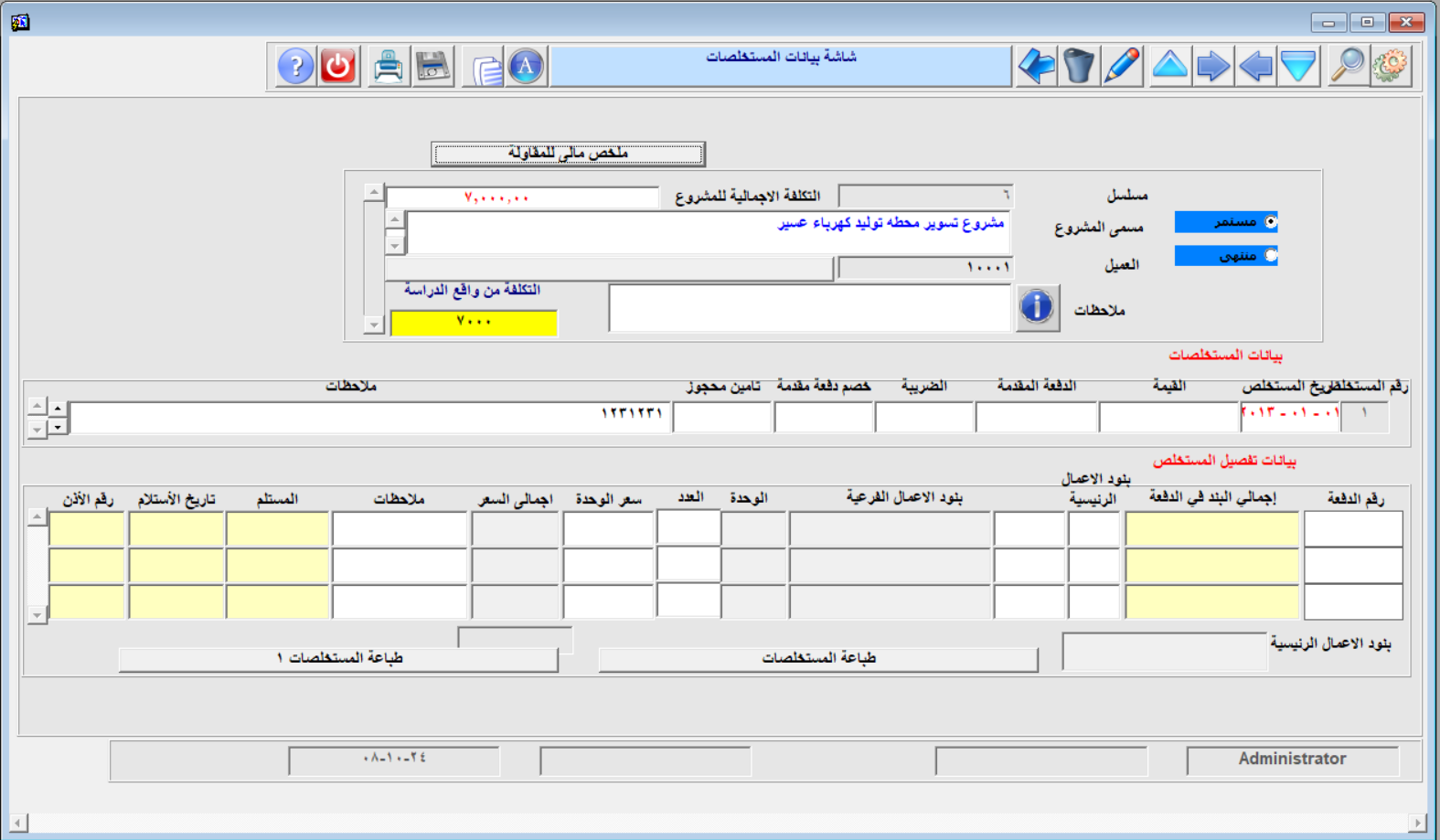Image resolution: width=1440 pixels, height=840 pixels.
Task: Click the blue up triangle navigation icon
Action: click(x=1169, y=67)
